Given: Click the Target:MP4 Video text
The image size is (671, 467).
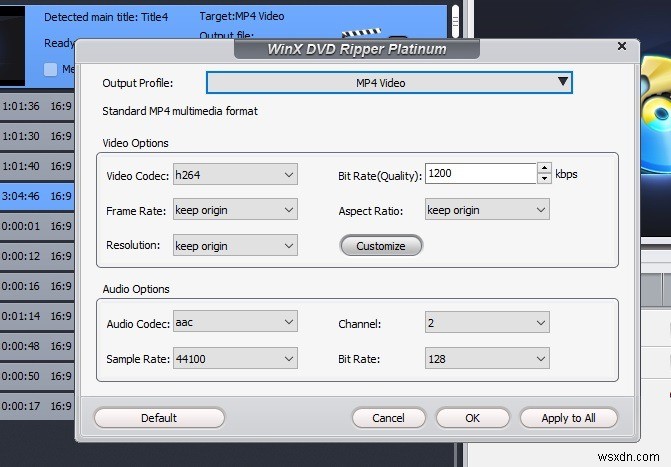Looking at the screenshot, I should click(242, 16).
